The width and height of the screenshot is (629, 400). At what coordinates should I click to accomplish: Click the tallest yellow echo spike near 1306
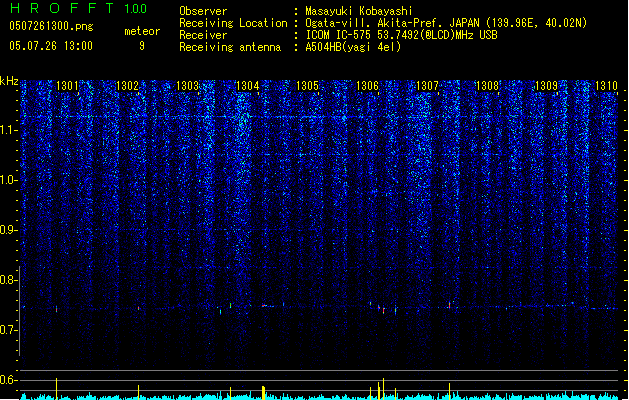click(383, 389)
